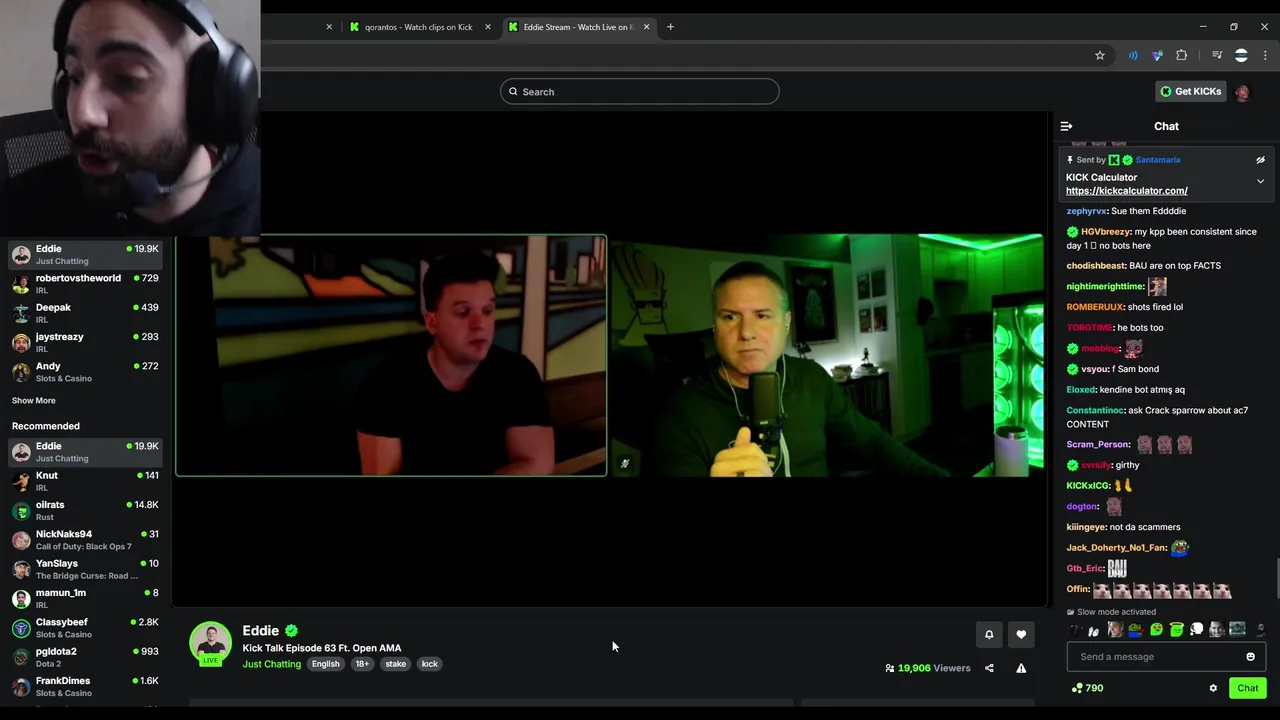Viewport: 1280px width, 720px height.
Task: Click chodishbeast username in chat
Action: (x=1095, y=266)
